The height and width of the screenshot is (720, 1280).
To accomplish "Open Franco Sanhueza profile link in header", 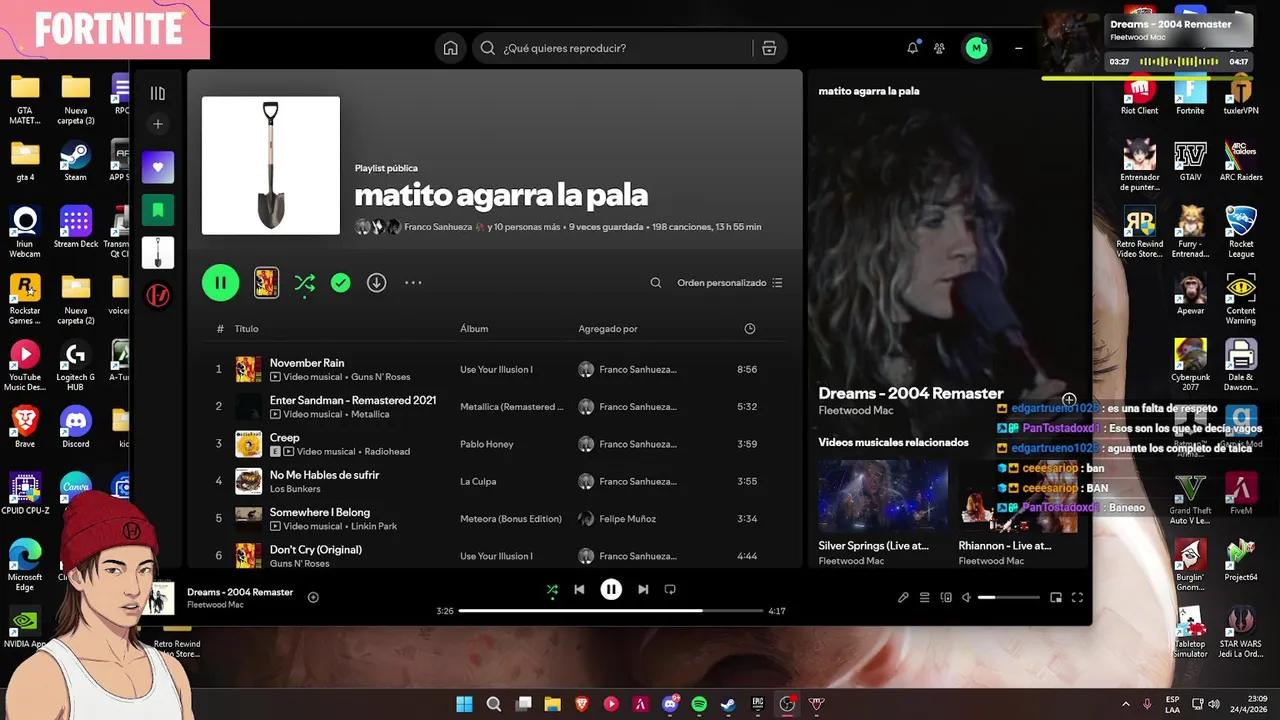I will [x=438, y=227].
